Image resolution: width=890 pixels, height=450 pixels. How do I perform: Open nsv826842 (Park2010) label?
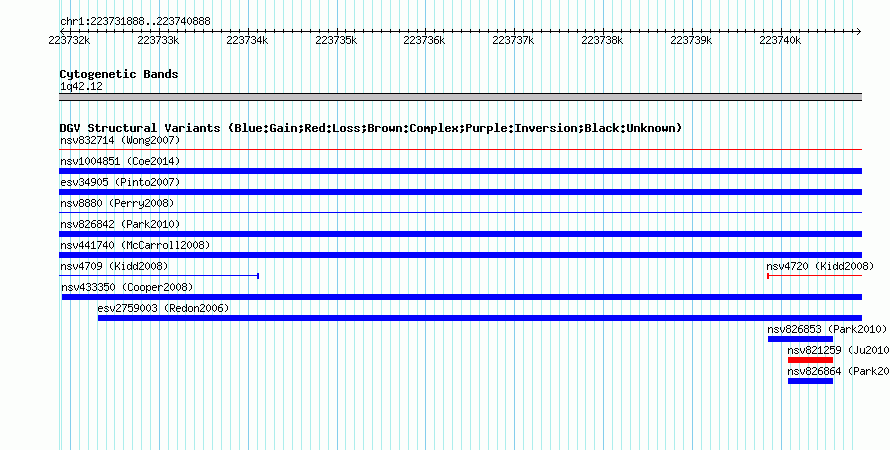(x=120, y=224)
